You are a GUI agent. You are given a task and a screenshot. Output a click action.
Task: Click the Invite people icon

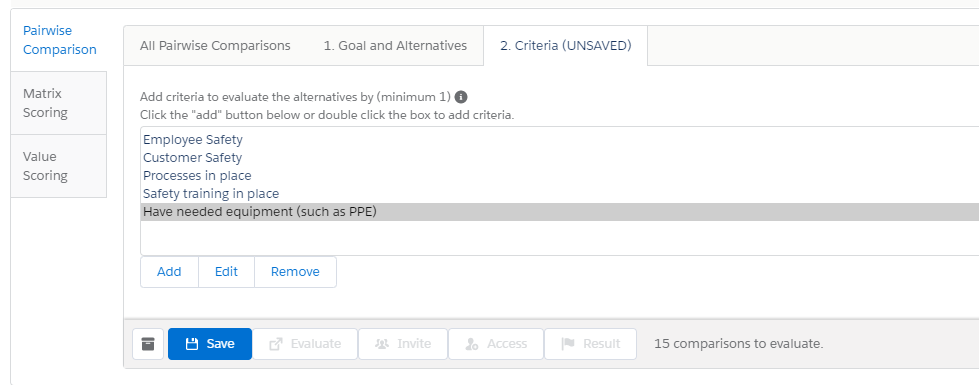(x=381, y=344)
